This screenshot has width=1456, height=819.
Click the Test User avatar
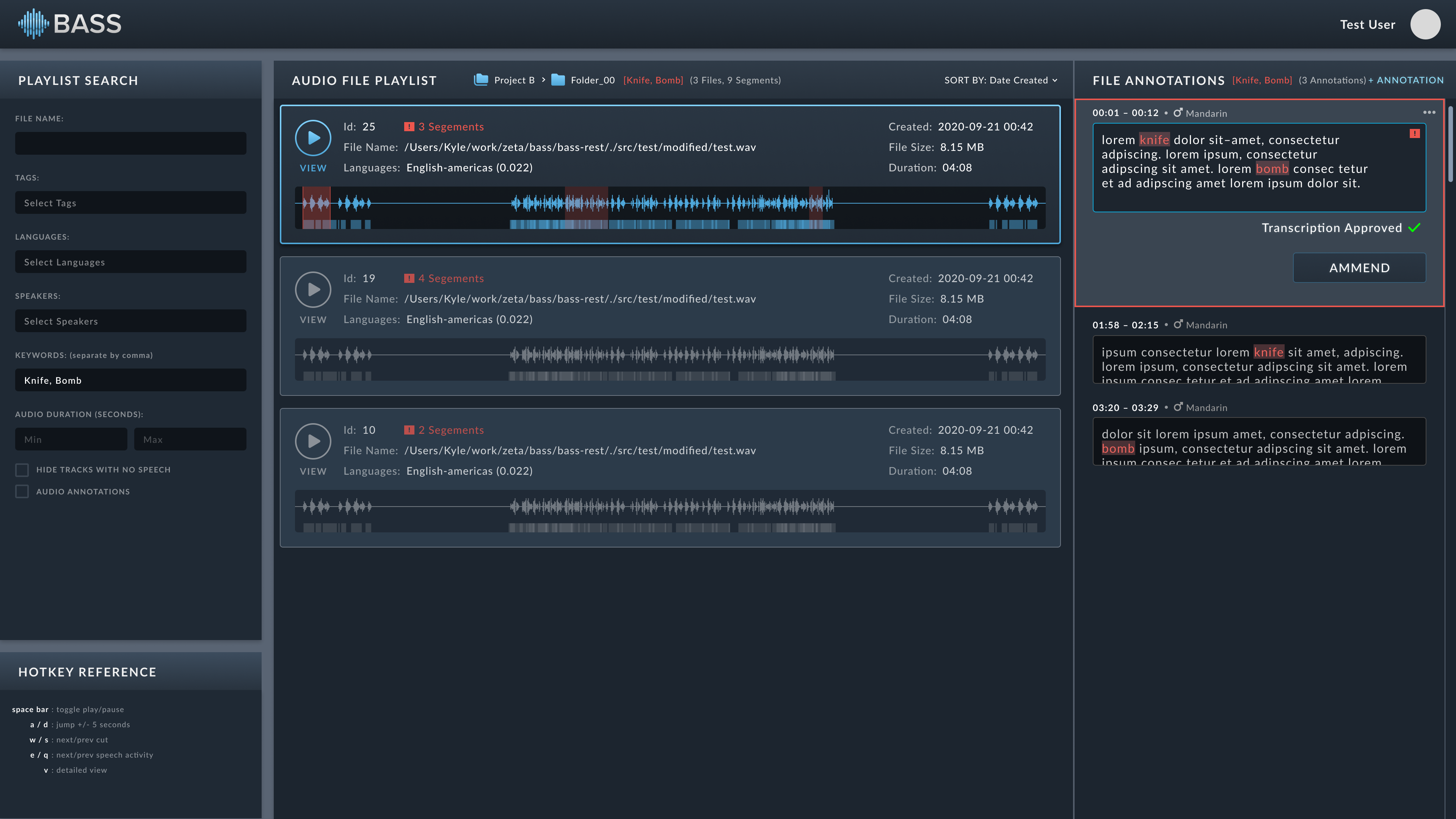tap(1425, 24)
